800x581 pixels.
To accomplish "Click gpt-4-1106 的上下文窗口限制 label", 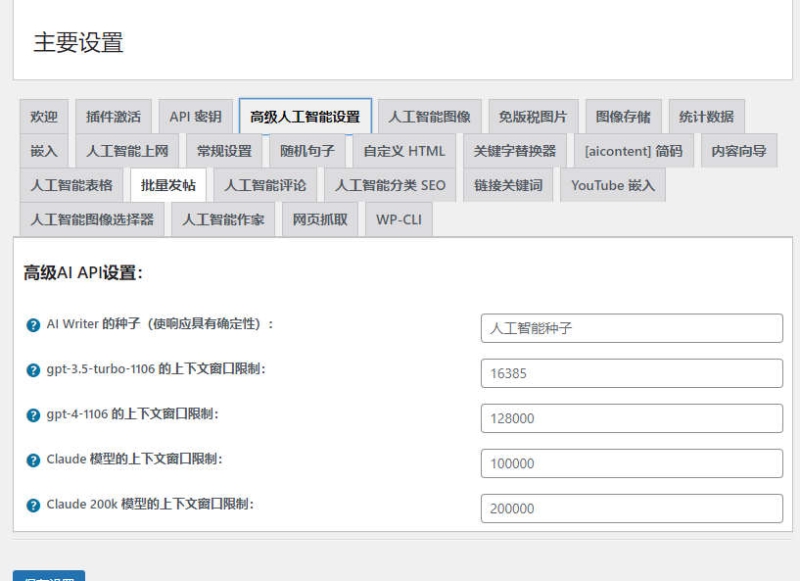I will (x=132, y=414).
